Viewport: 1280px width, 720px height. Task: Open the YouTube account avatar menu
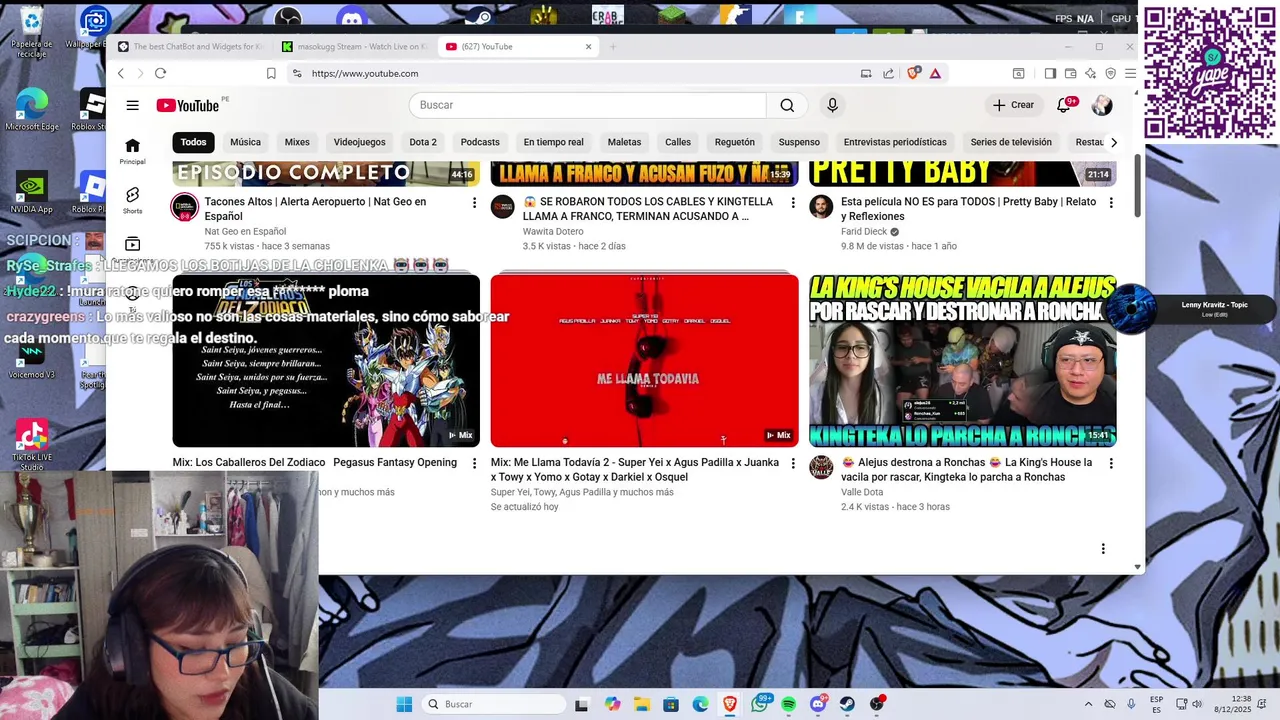[x=1102, y=105]
